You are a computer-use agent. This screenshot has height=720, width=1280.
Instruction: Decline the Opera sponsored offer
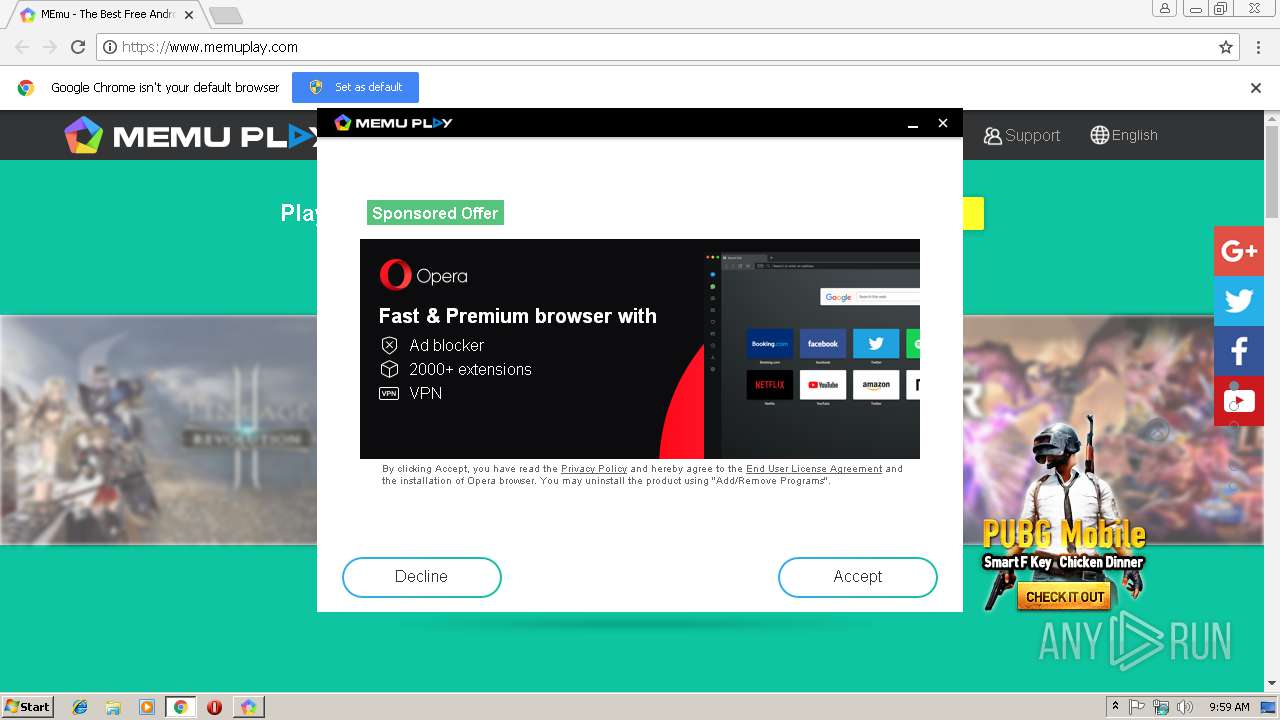(x=421, y=577)
